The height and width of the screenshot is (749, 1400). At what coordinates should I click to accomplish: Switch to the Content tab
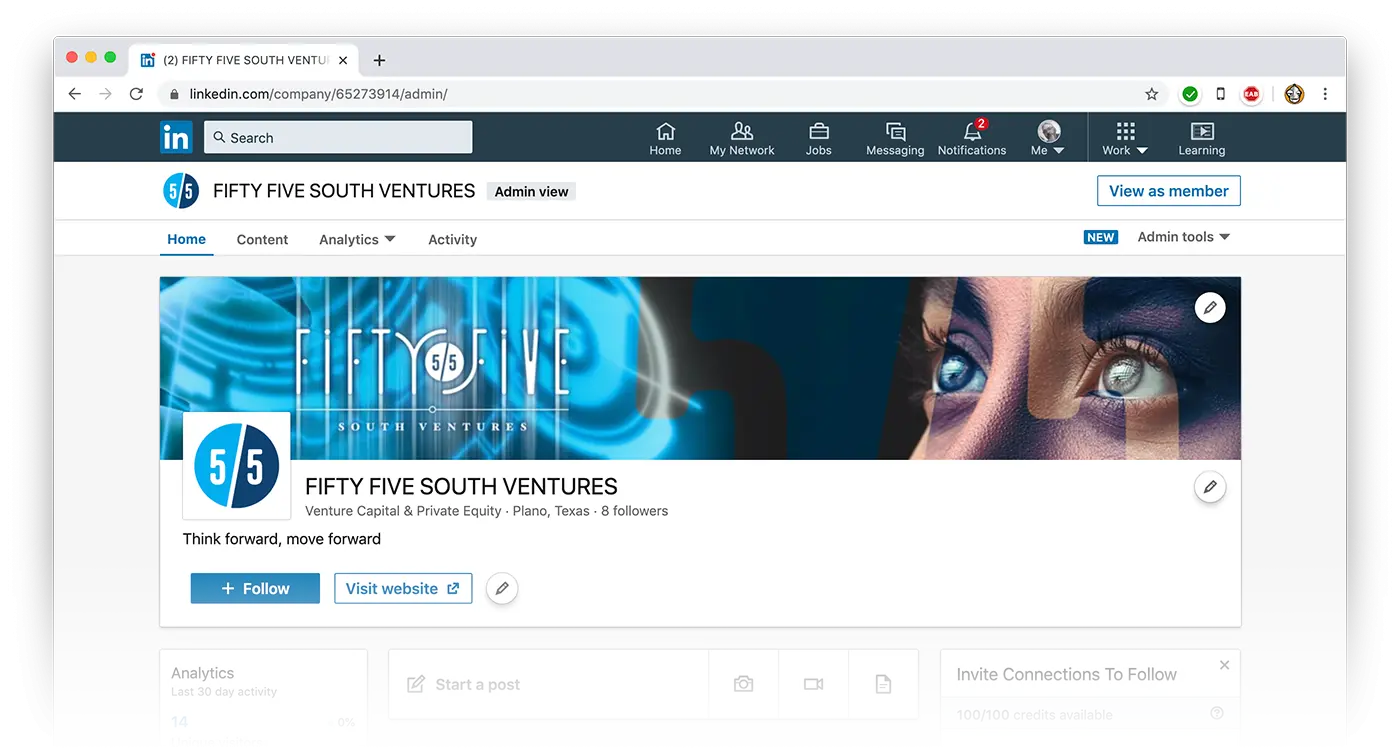coord(262,239)
